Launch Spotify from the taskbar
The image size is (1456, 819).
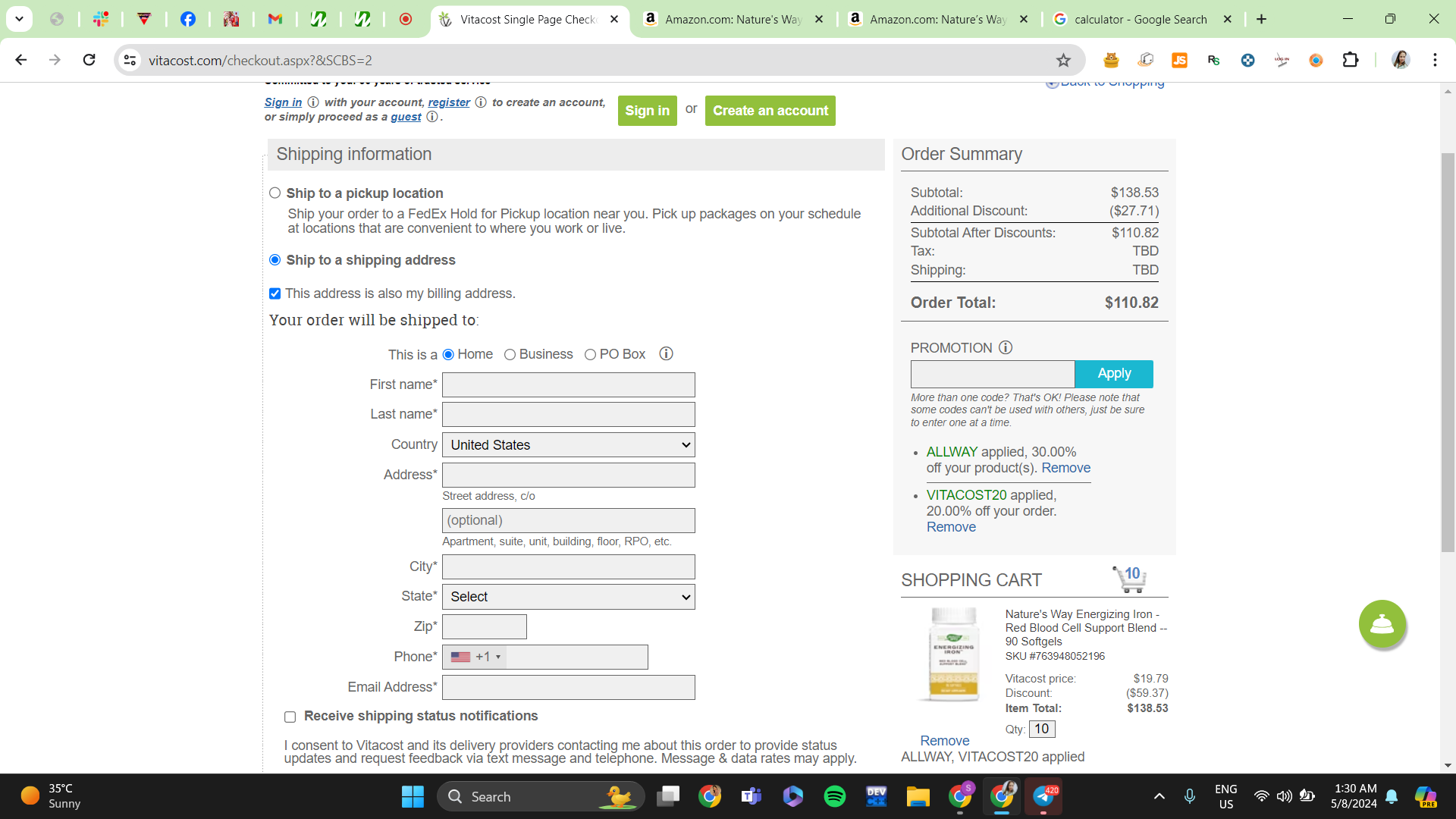pyautogui.click(x=835, y=796)
